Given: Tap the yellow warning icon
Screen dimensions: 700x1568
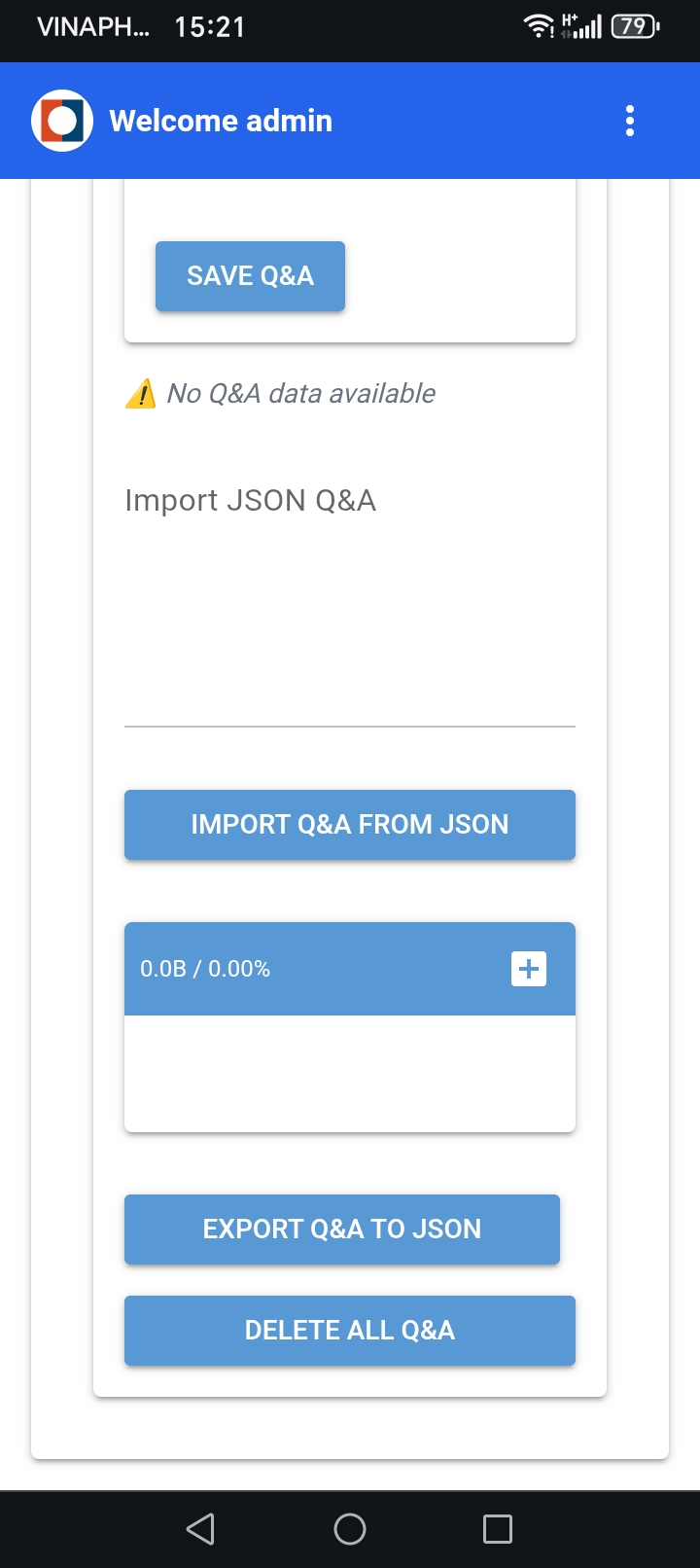Looking at the screenshot, I should pos(141,394).
